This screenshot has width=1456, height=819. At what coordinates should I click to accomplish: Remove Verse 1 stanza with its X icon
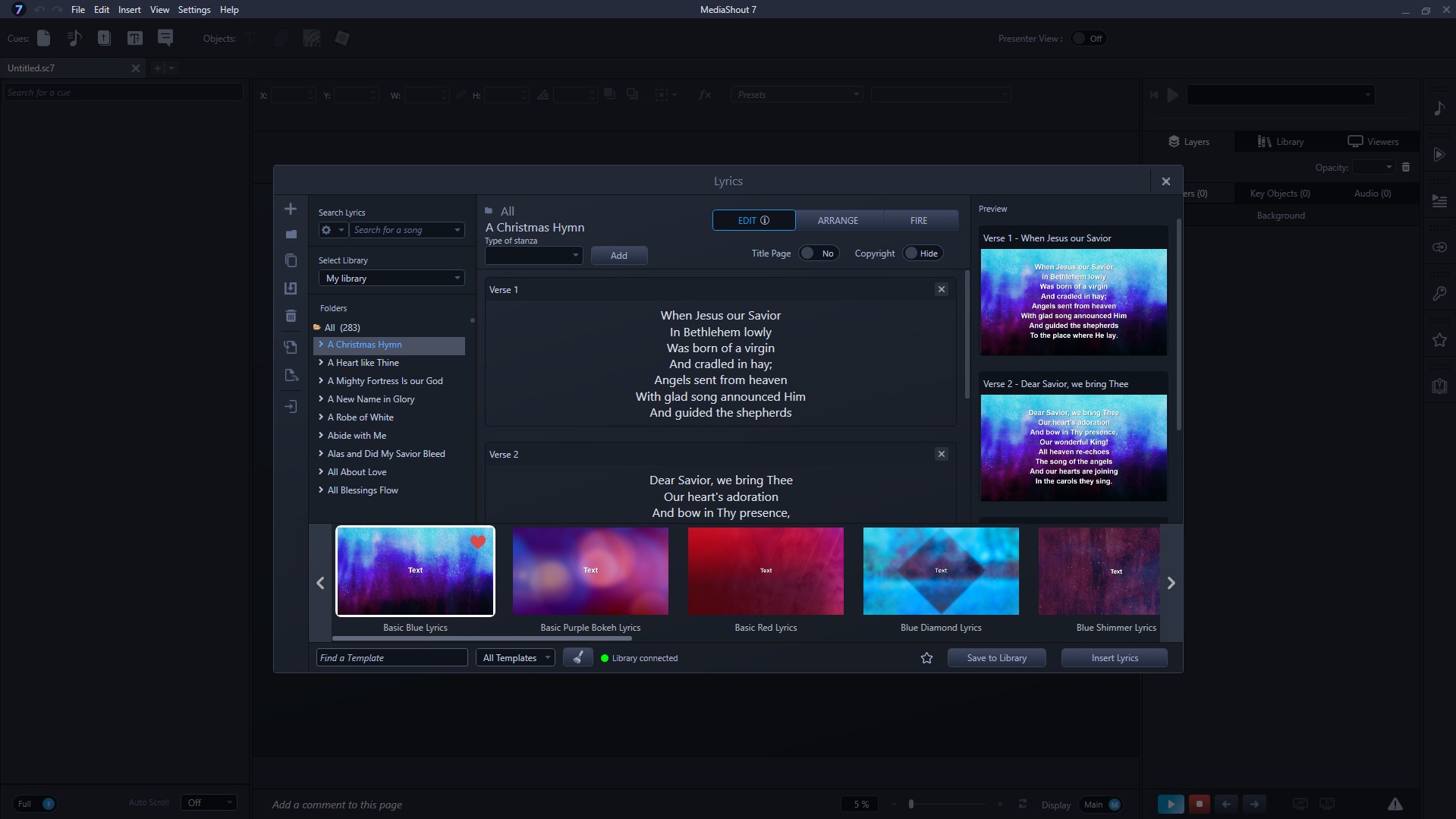click(x=941, y=289)
